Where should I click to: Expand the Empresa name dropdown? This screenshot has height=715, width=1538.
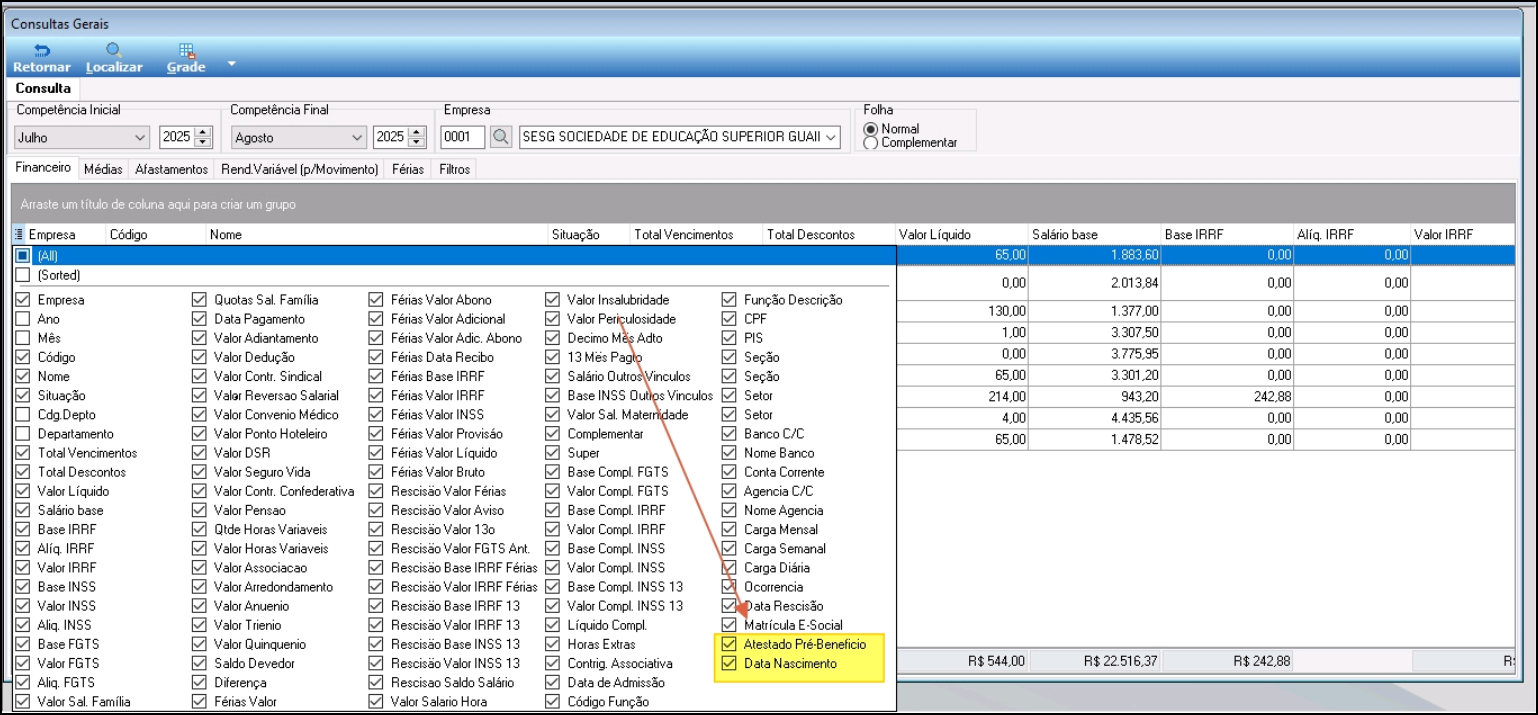(830, 137)
